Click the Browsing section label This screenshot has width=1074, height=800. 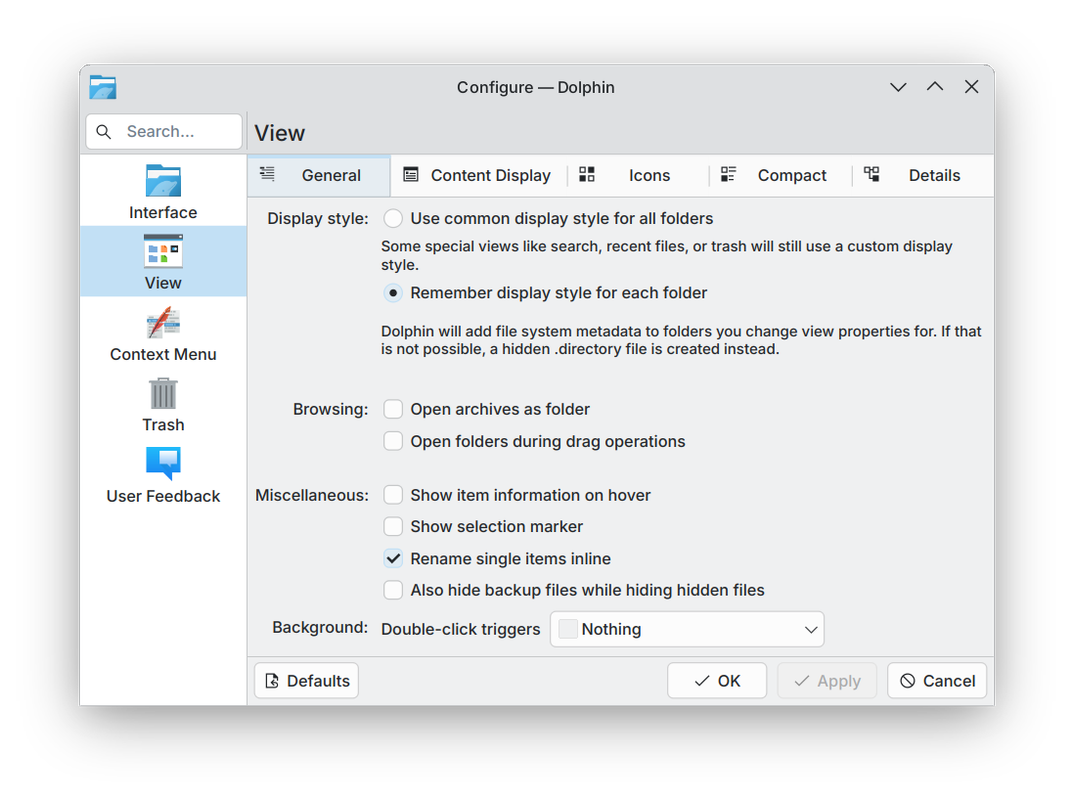click(331, 409)
